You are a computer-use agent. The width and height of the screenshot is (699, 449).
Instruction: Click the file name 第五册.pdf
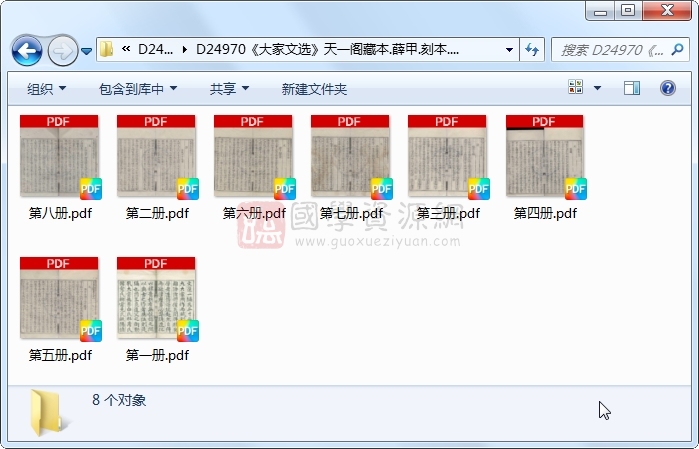pos(60,355)
